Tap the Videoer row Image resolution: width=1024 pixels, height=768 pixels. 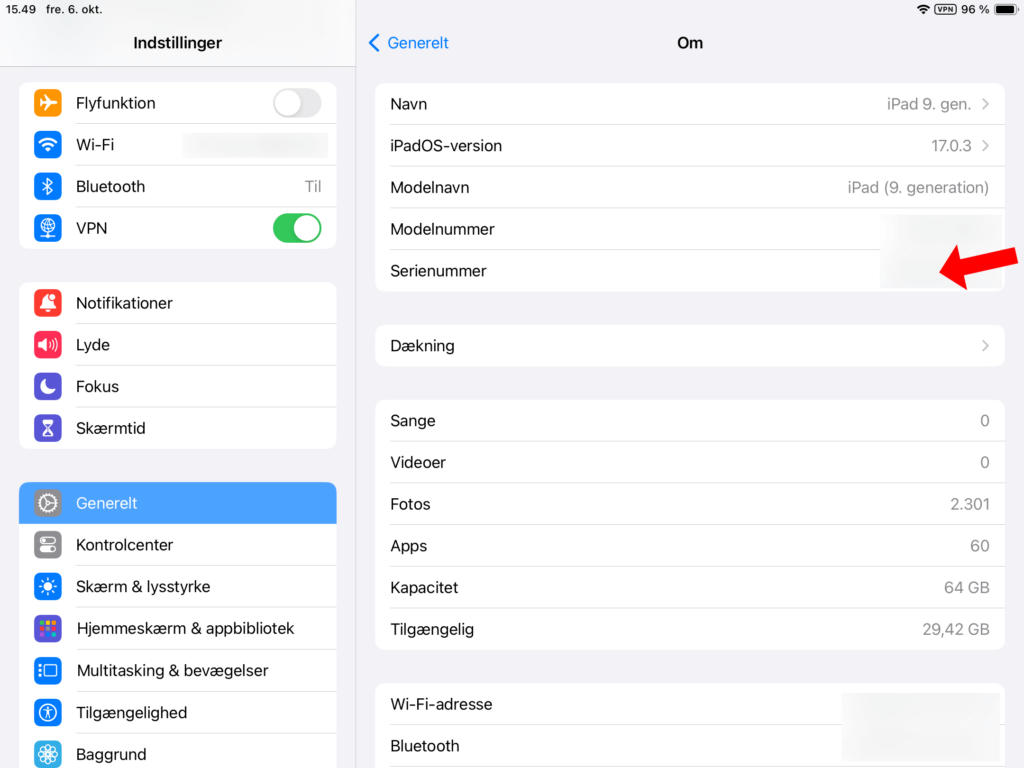[690, 462]
